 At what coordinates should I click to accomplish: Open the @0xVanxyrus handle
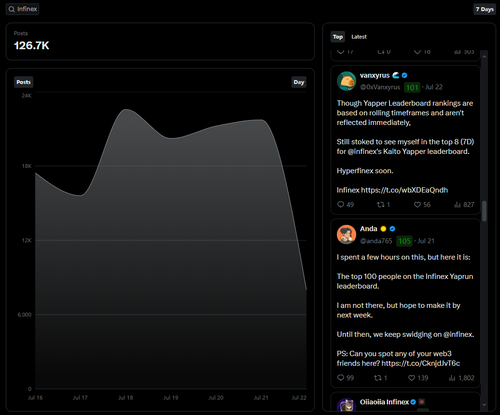click(x=380, y=87)
